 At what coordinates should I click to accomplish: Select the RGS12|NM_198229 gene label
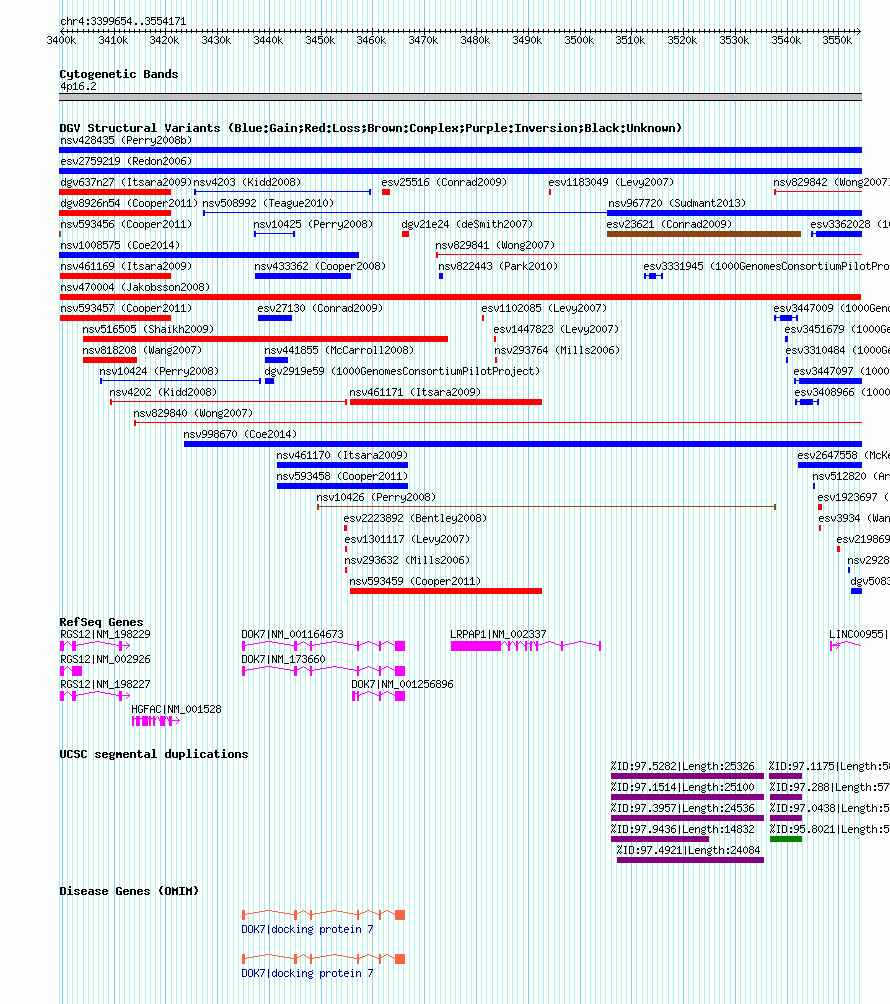click(106, 635)
